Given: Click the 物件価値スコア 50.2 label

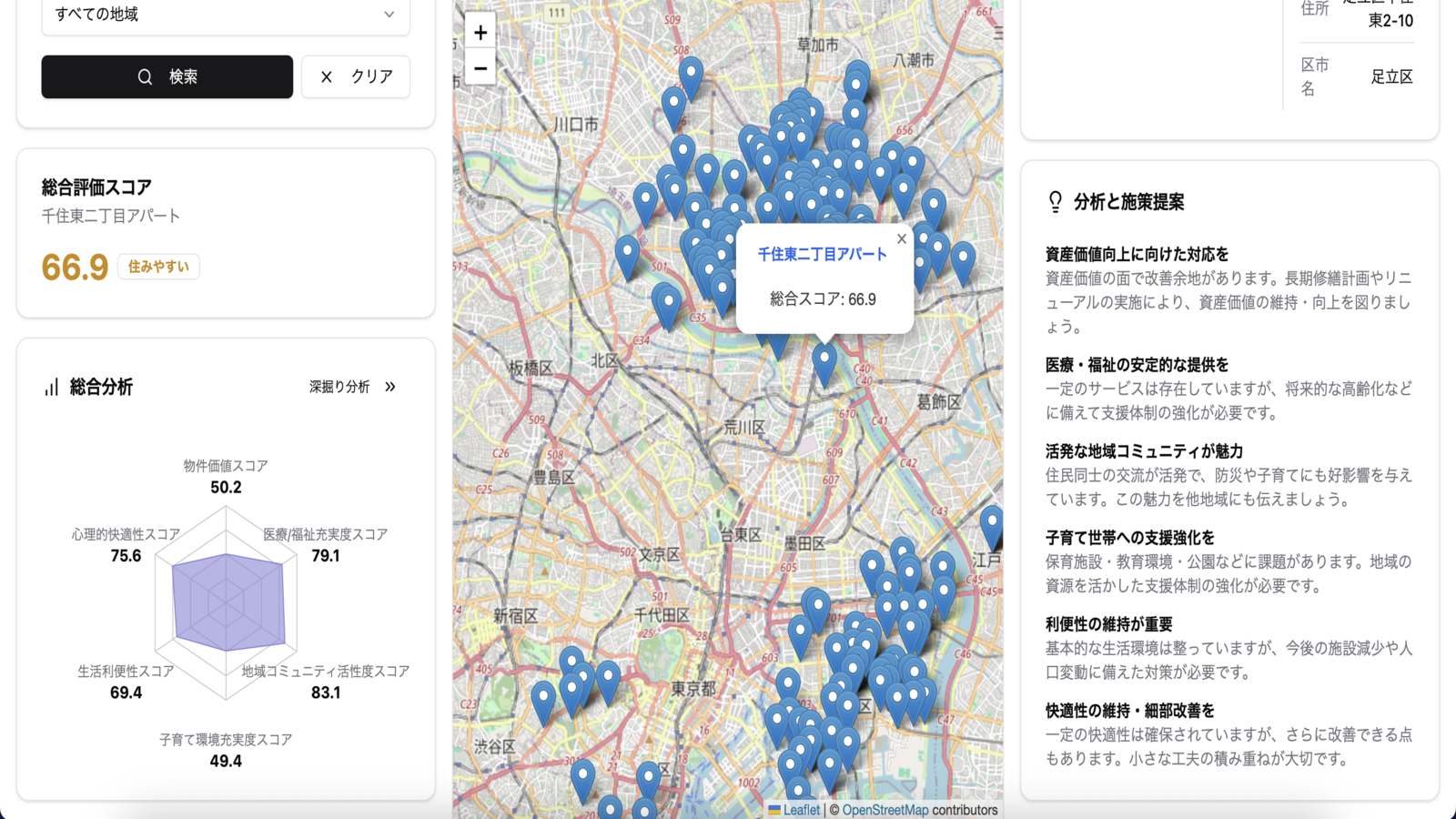Looking at the screenshot, I should (226, 477).
